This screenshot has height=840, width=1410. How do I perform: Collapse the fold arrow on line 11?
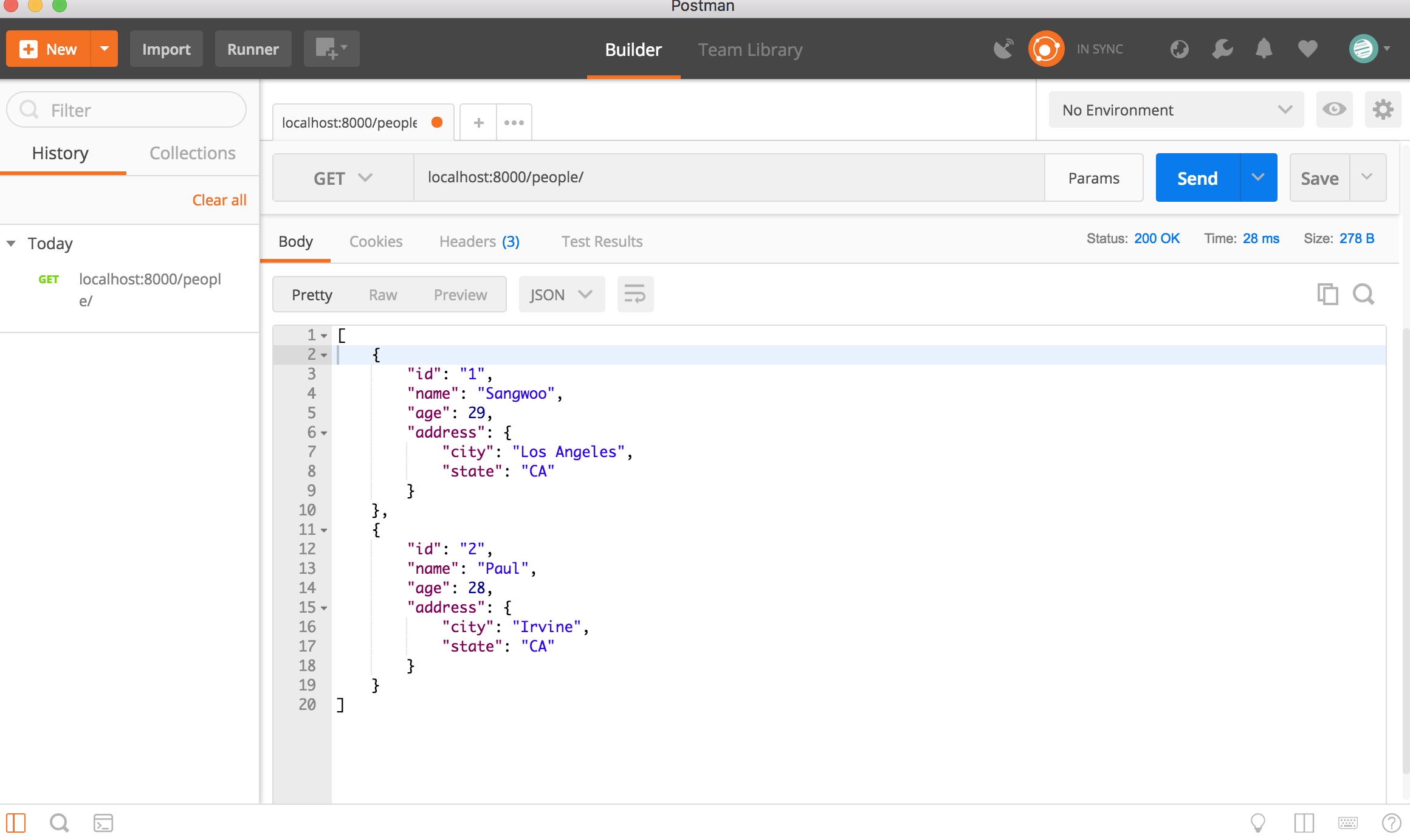[324, 530]
